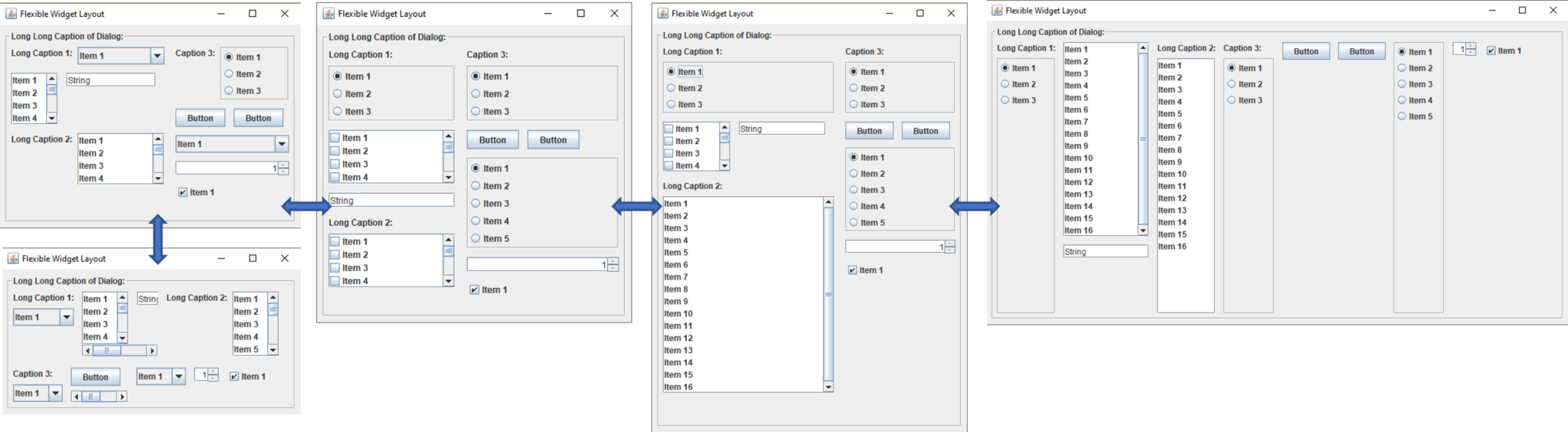Select Item 10 in the widest window's Long Caption 1 list
1568x432 pixels.
point(1100,158)
